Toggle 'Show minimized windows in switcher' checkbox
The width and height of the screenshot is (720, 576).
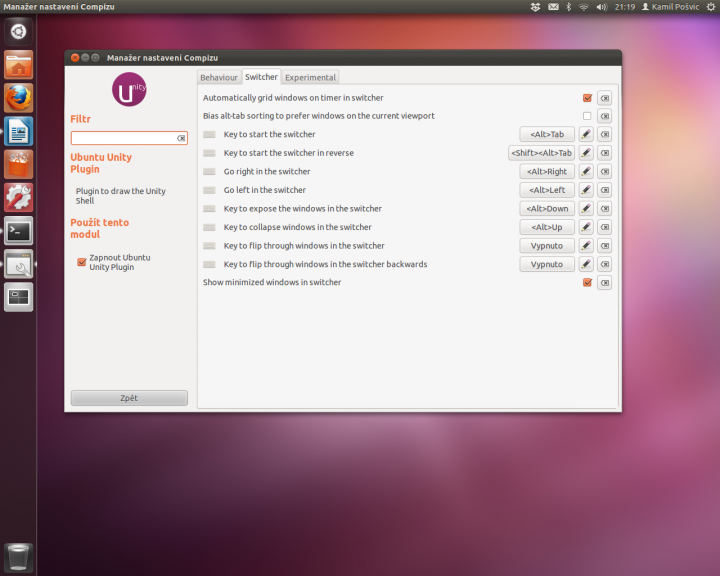[587, 282]
